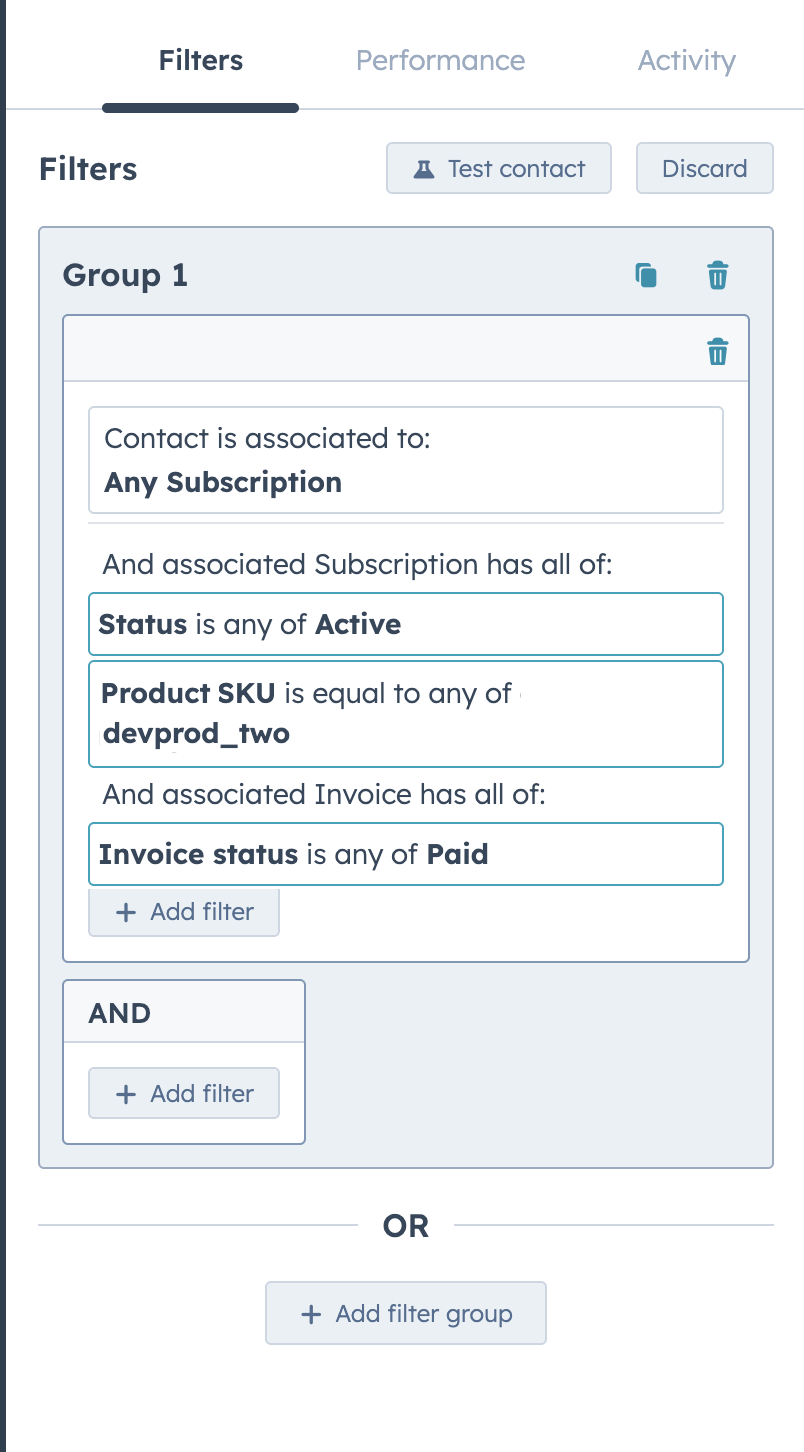
Task: Click the trash icon to delete Group 1
Action: tap(717, 275)
